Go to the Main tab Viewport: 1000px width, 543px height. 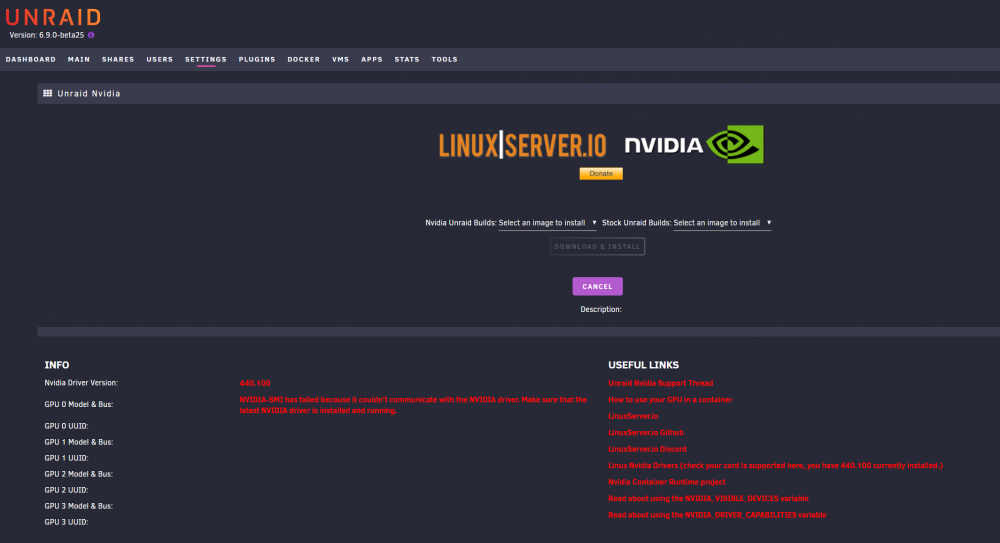pyautogui.click(x=79, y=59)
